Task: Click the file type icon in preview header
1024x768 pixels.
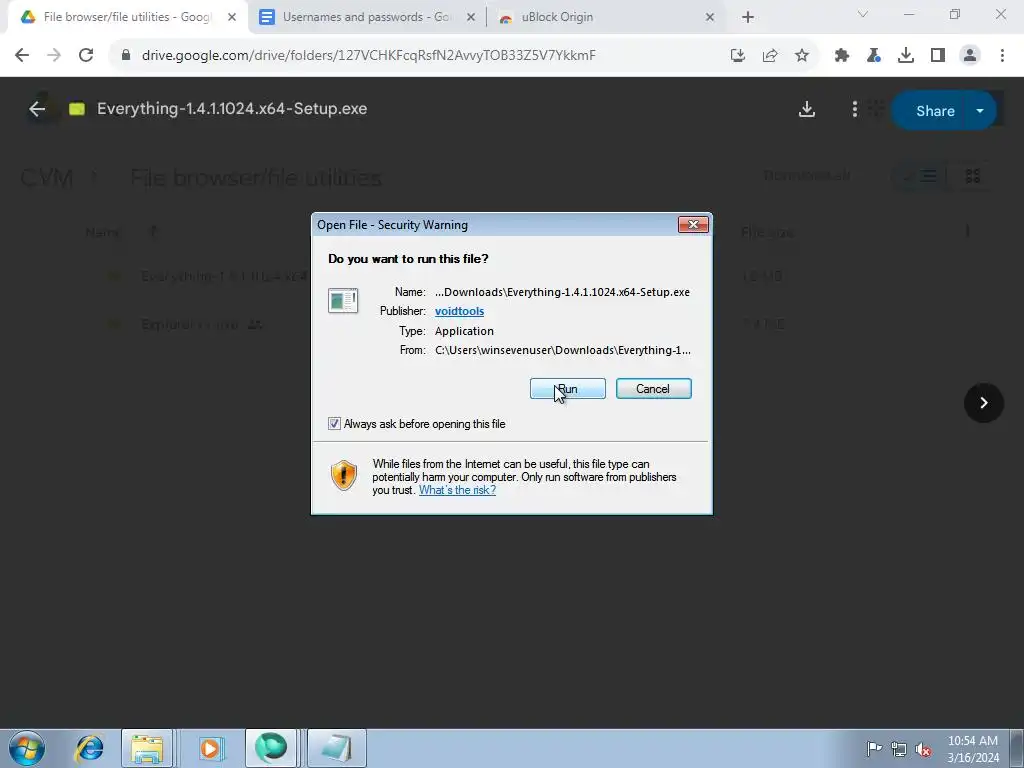Action: (77, 109)
